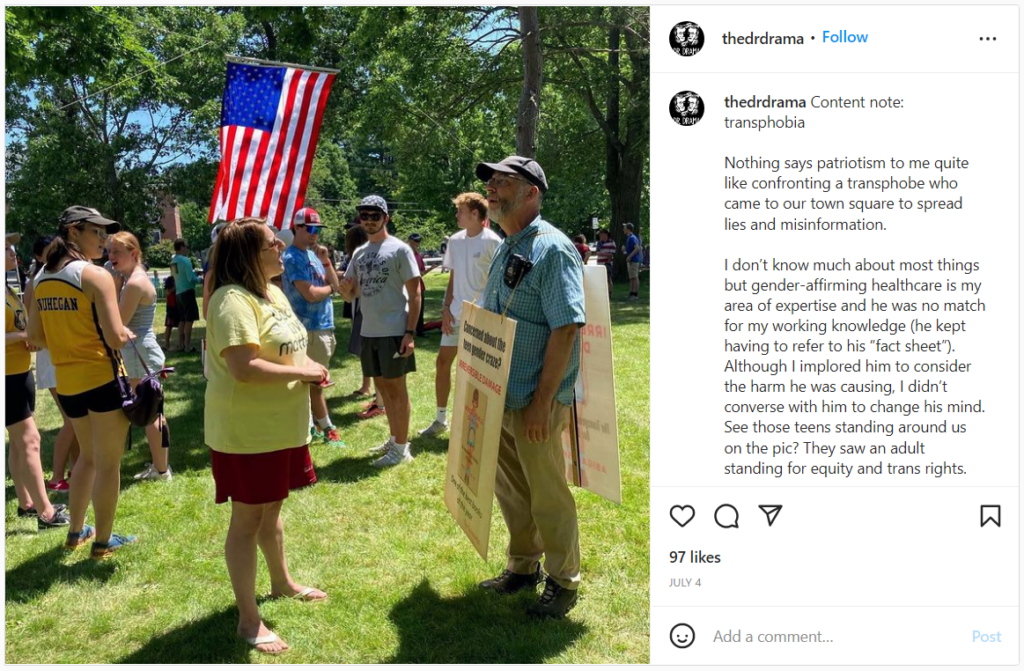View the 97 likes list
This screenshot has width=1024, height=671.
point(694,557)
